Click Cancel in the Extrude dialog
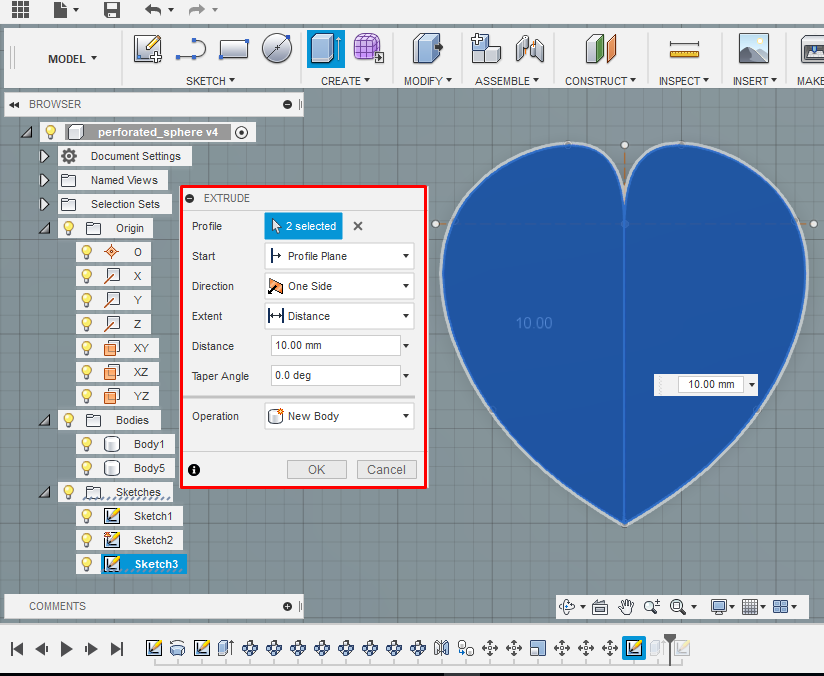 coord(386,469)
